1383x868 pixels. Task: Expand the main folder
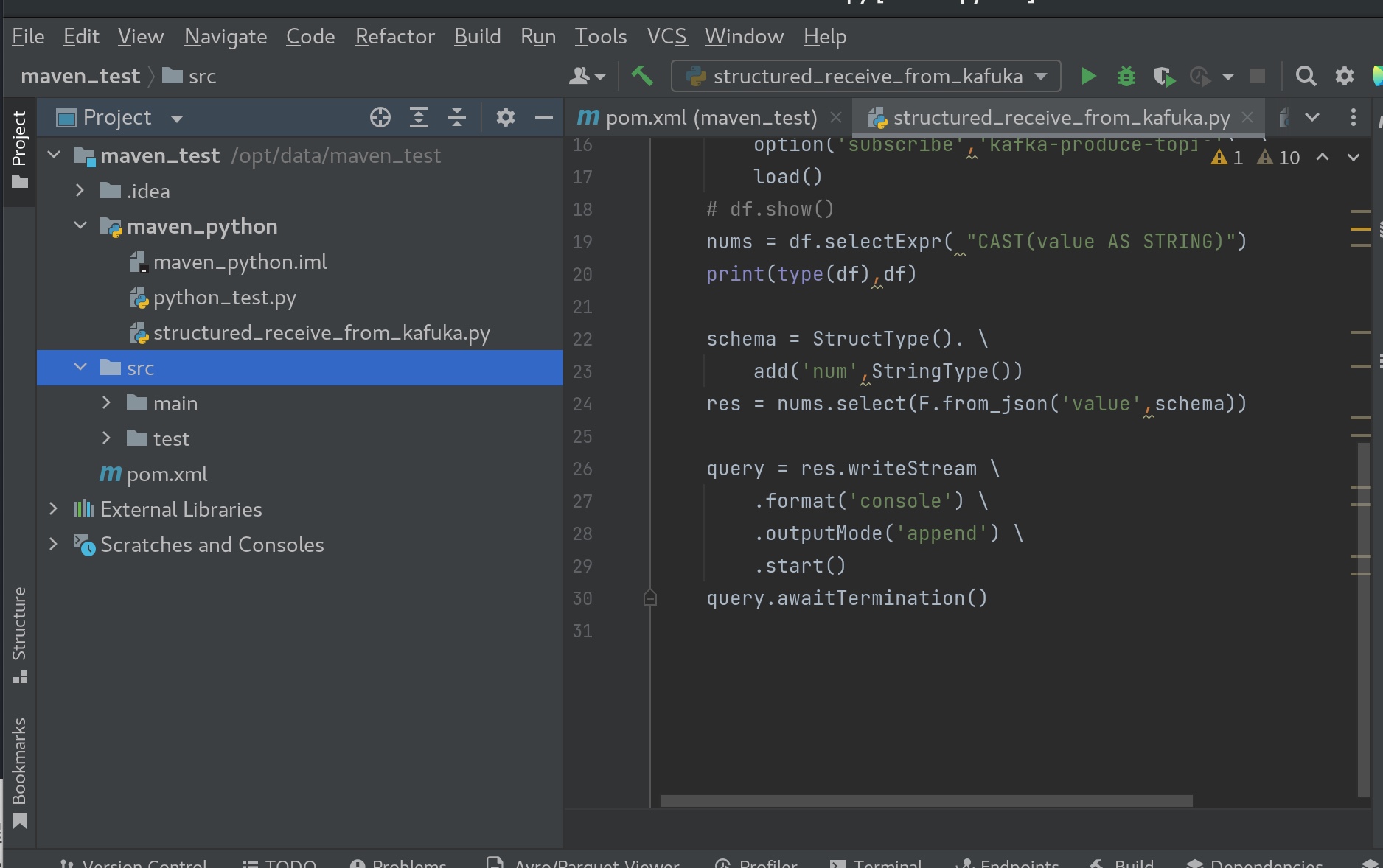pyautogui.click(x=107, y=402)
